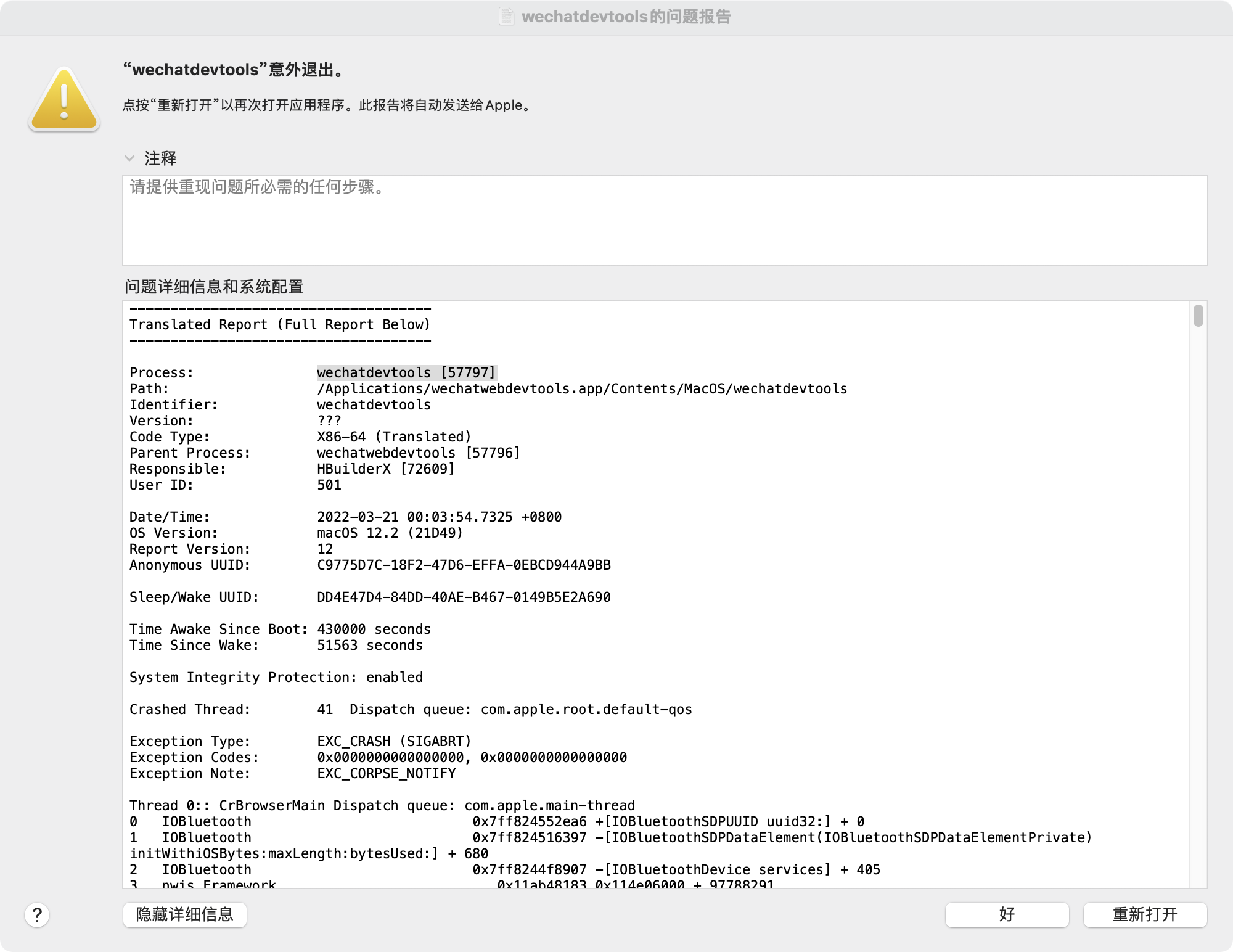Click the EXC_CRASH (SIGABRT) exception type text
The height and width of the screenshot is (952, 1233).
tap(394, 741)
